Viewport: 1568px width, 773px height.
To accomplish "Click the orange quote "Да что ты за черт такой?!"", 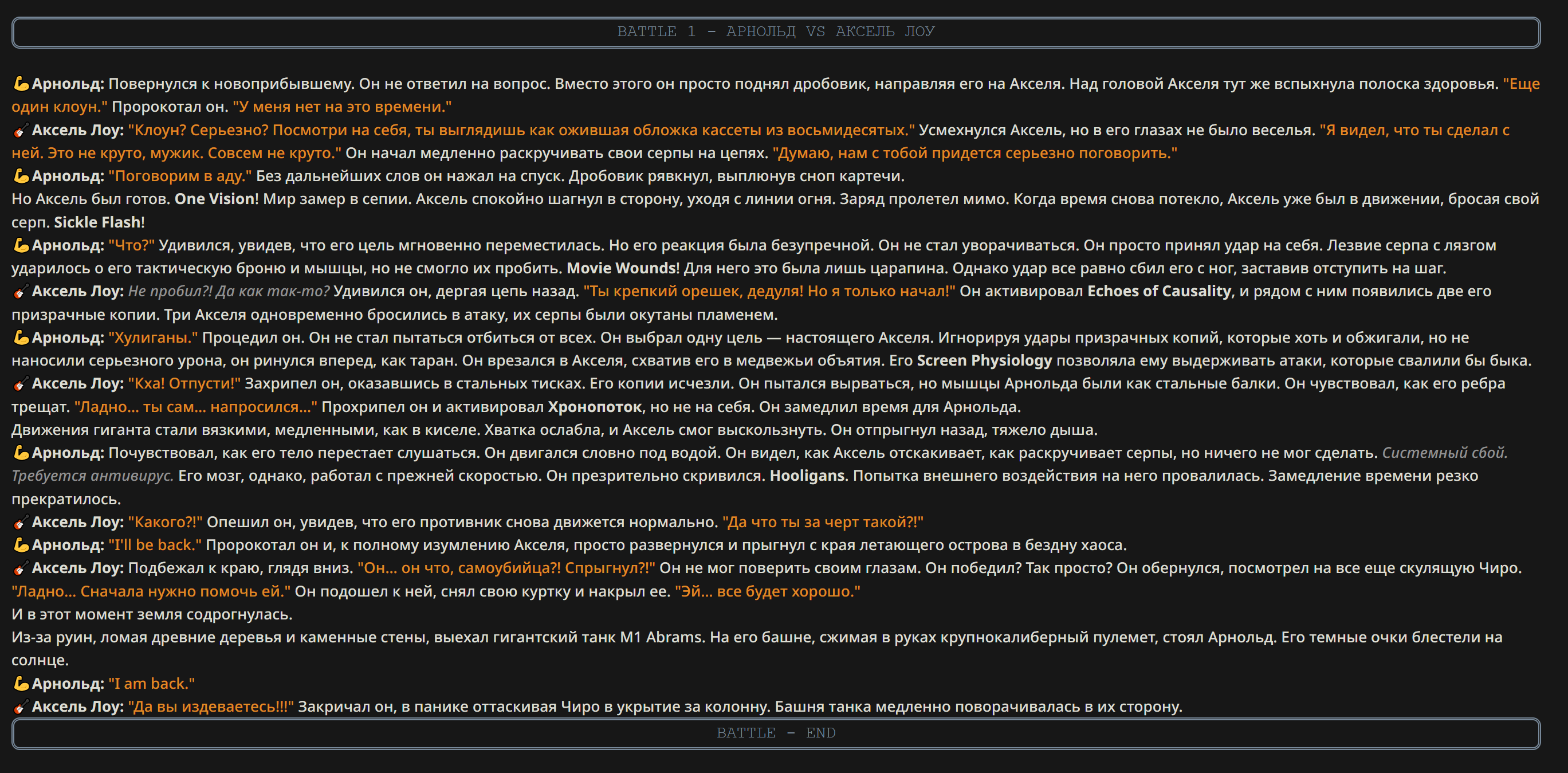I will [x=823, y=522].
